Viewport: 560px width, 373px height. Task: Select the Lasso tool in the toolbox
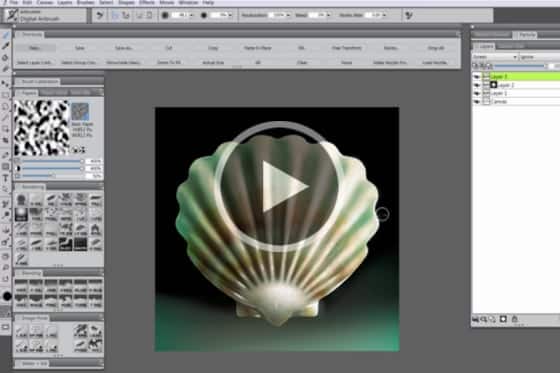pos(5,106)
